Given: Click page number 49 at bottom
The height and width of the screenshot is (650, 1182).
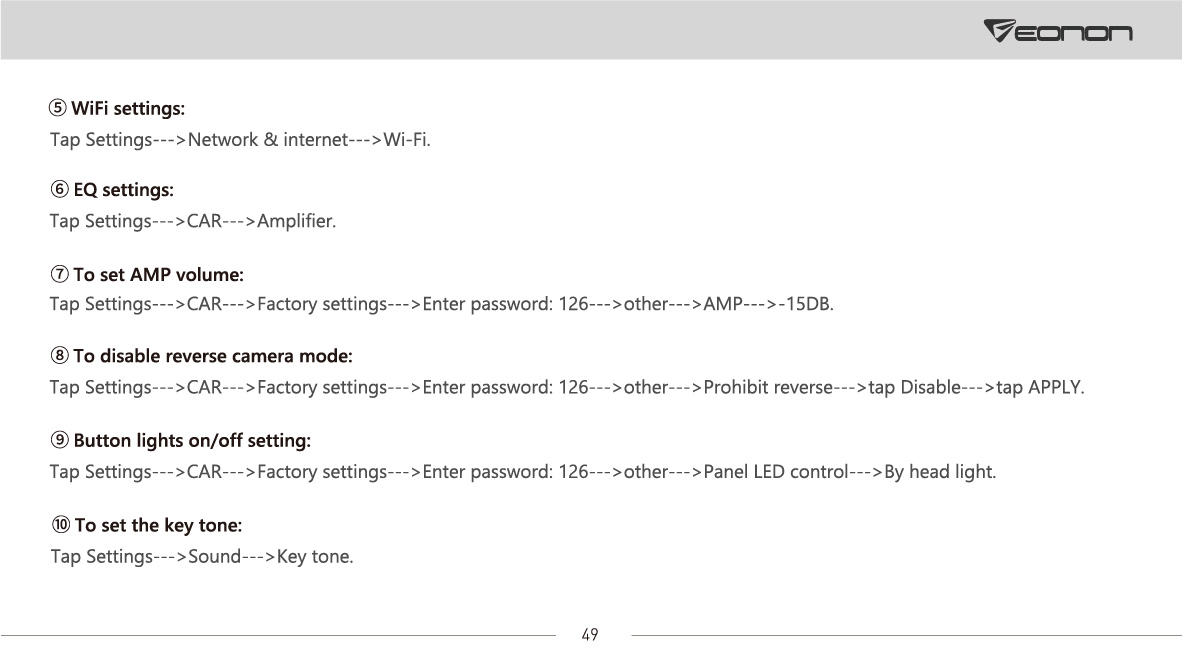Looking at the screenshot, I should (590, 635).
